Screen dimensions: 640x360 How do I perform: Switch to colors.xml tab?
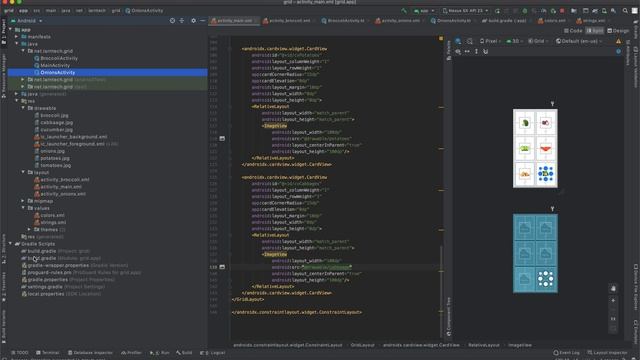coord(554,20)
